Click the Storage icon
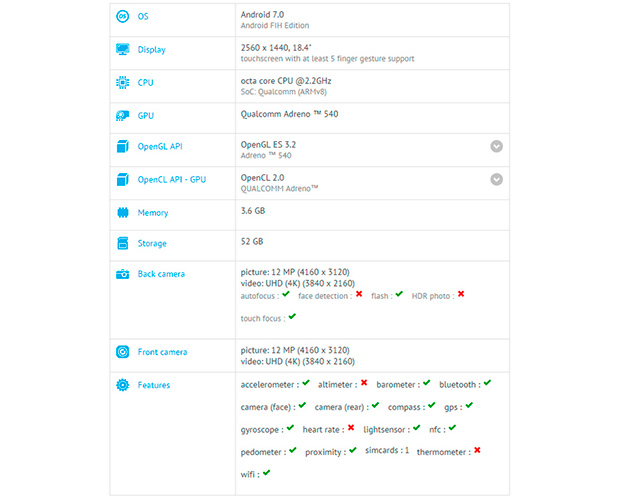Screen dimensions: 620x500 (x=122, y=243)
